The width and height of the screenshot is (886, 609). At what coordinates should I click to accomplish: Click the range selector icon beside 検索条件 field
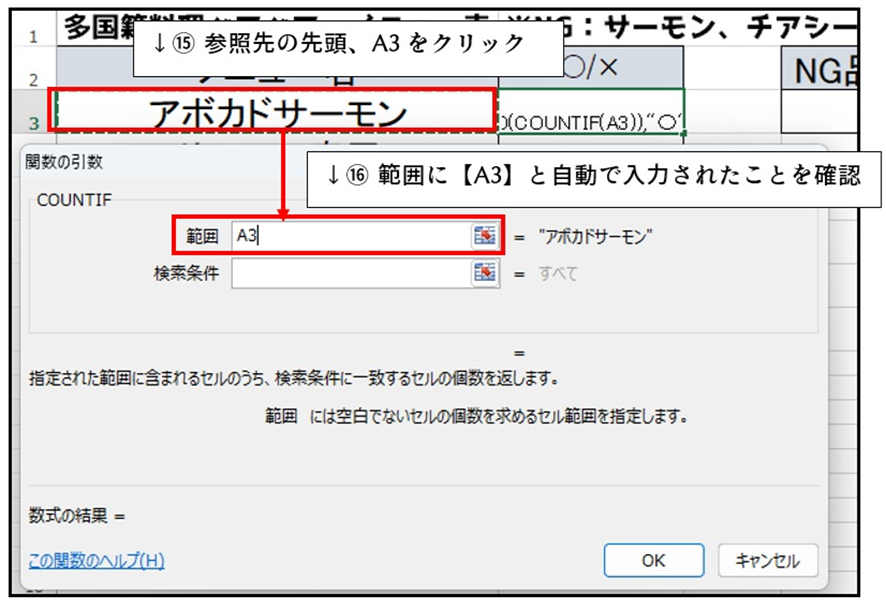(x=485, y=273)
